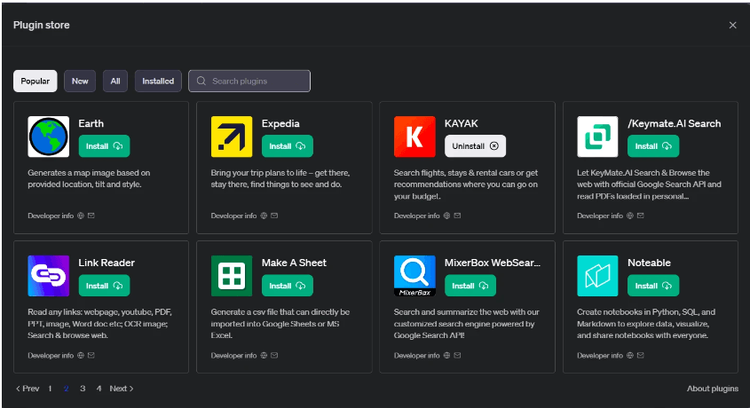Click the KAYAK description about flights
The width and height of the screenshot is (750, 408).
click(x=465, y=184)
